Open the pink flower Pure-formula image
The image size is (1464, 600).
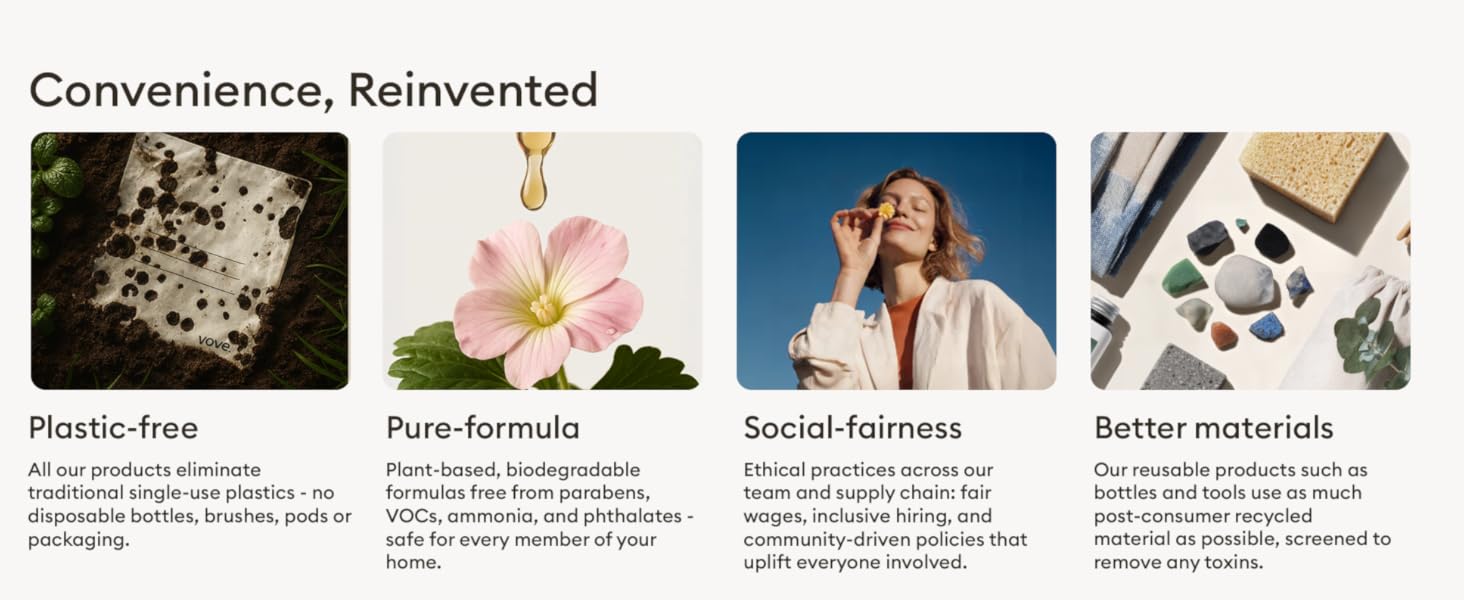click(x=543, y=261)
